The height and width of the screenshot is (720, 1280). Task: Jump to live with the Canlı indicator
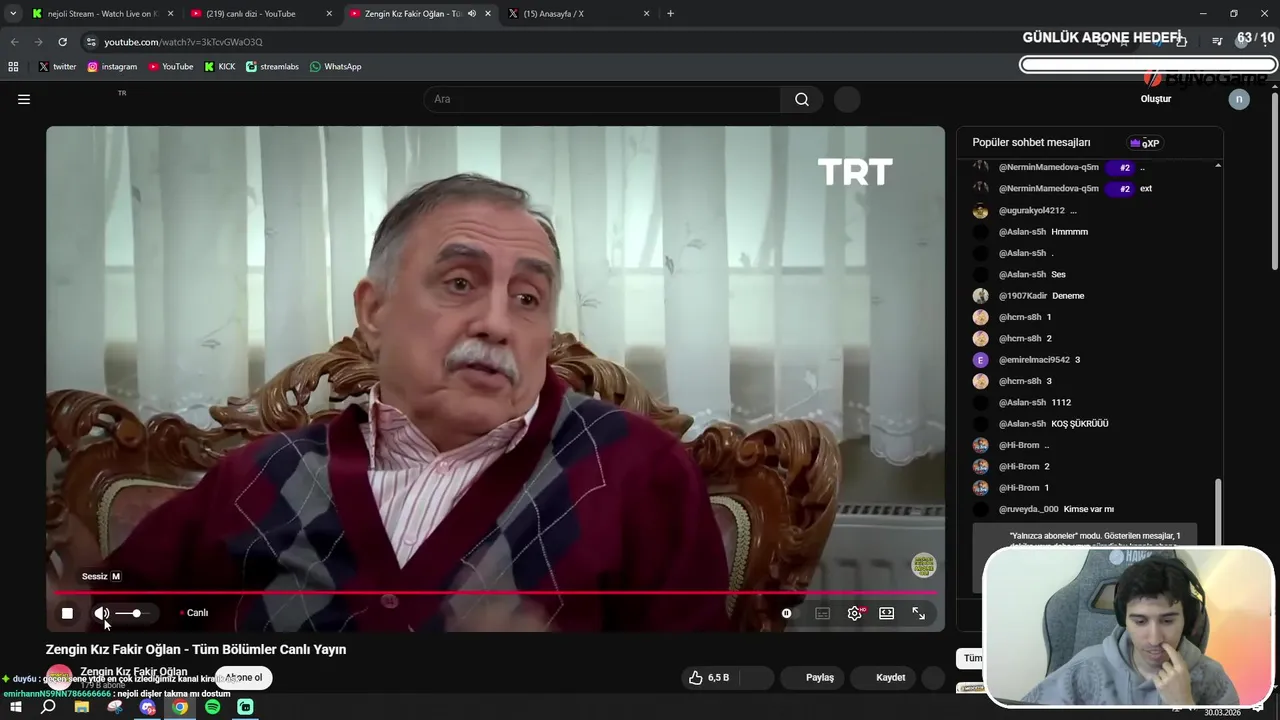click(194, 613)
